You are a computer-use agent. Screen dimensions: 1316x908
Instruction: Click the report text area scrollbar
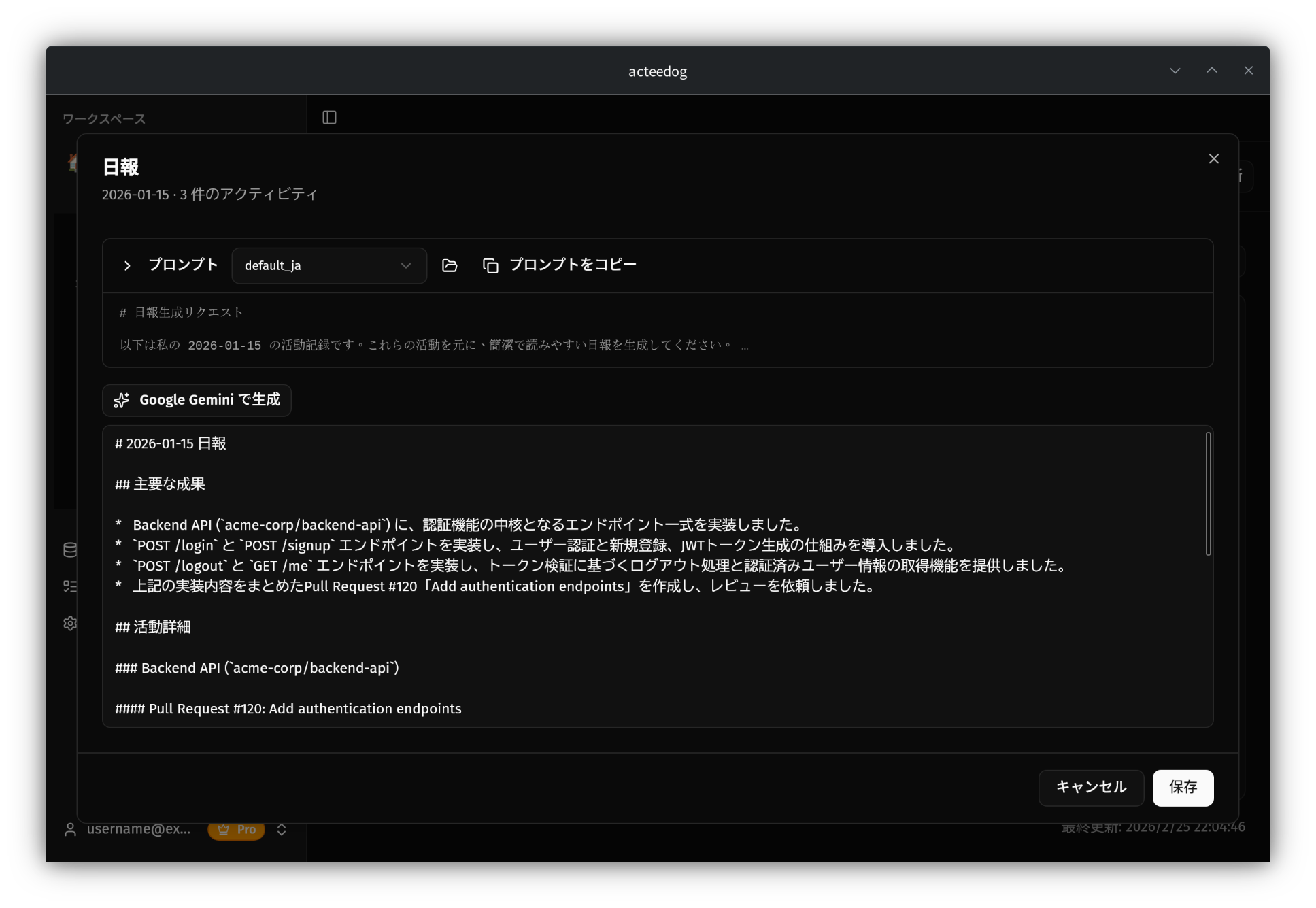(1208, 494)
